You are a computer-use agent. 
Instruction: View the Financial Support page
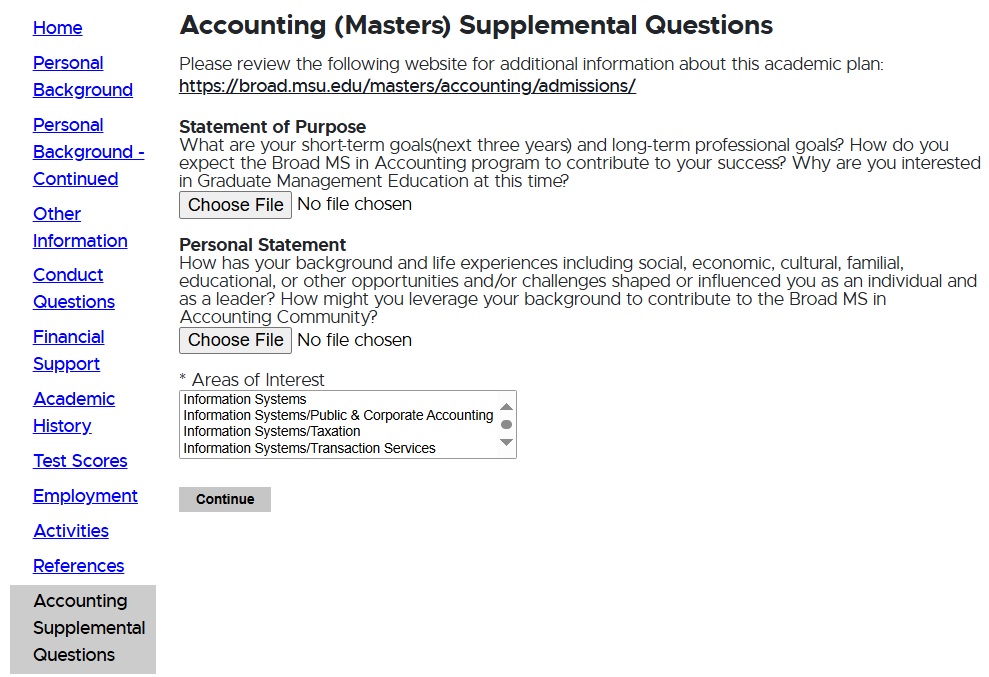click(68, 350)
